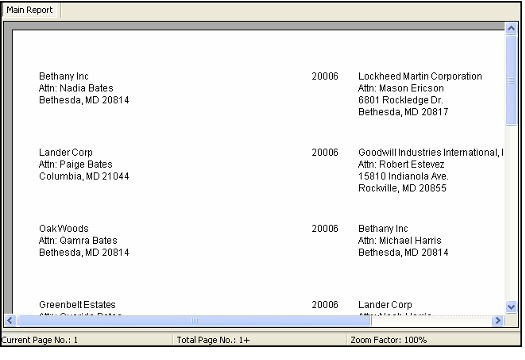
Task: Click 'Current Page No.: 1' in status bar
Action: click(40, 340)
